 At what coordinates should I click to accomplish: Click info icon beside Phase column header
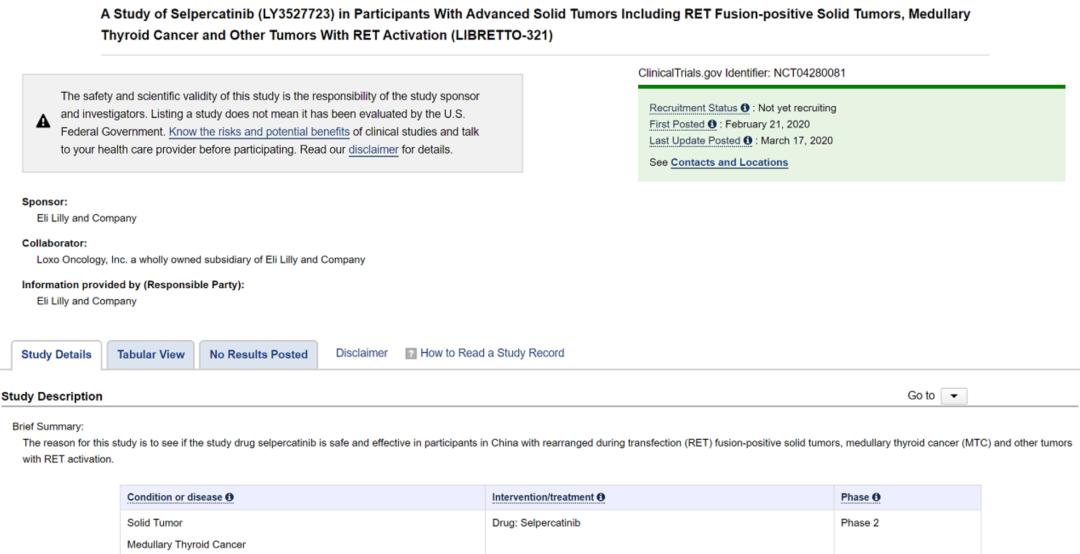point(876,498)
